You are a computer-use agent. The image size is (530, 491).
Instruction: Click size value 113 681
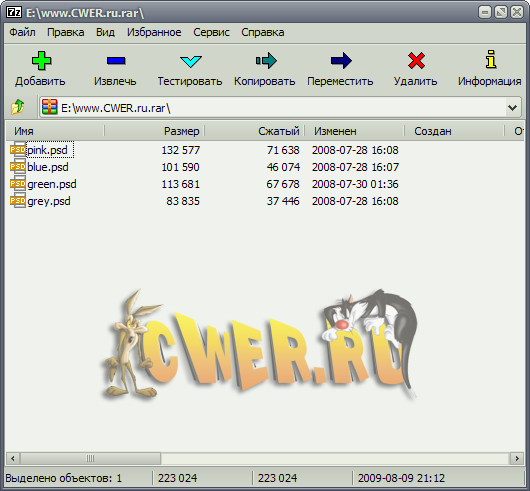[x=180, y=184]
